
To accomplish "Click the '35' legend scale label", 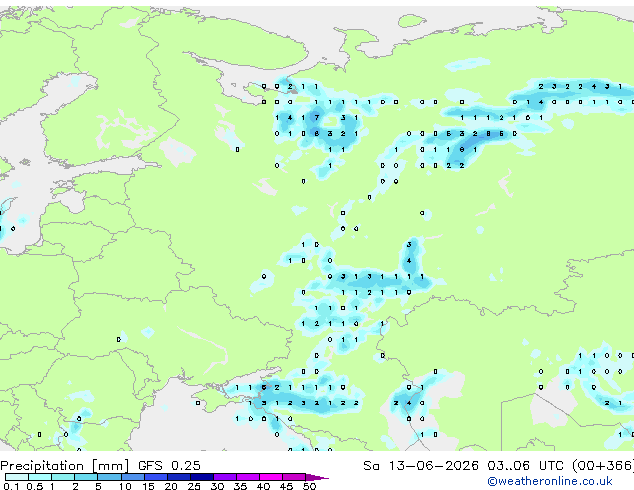I will (240, 486).
